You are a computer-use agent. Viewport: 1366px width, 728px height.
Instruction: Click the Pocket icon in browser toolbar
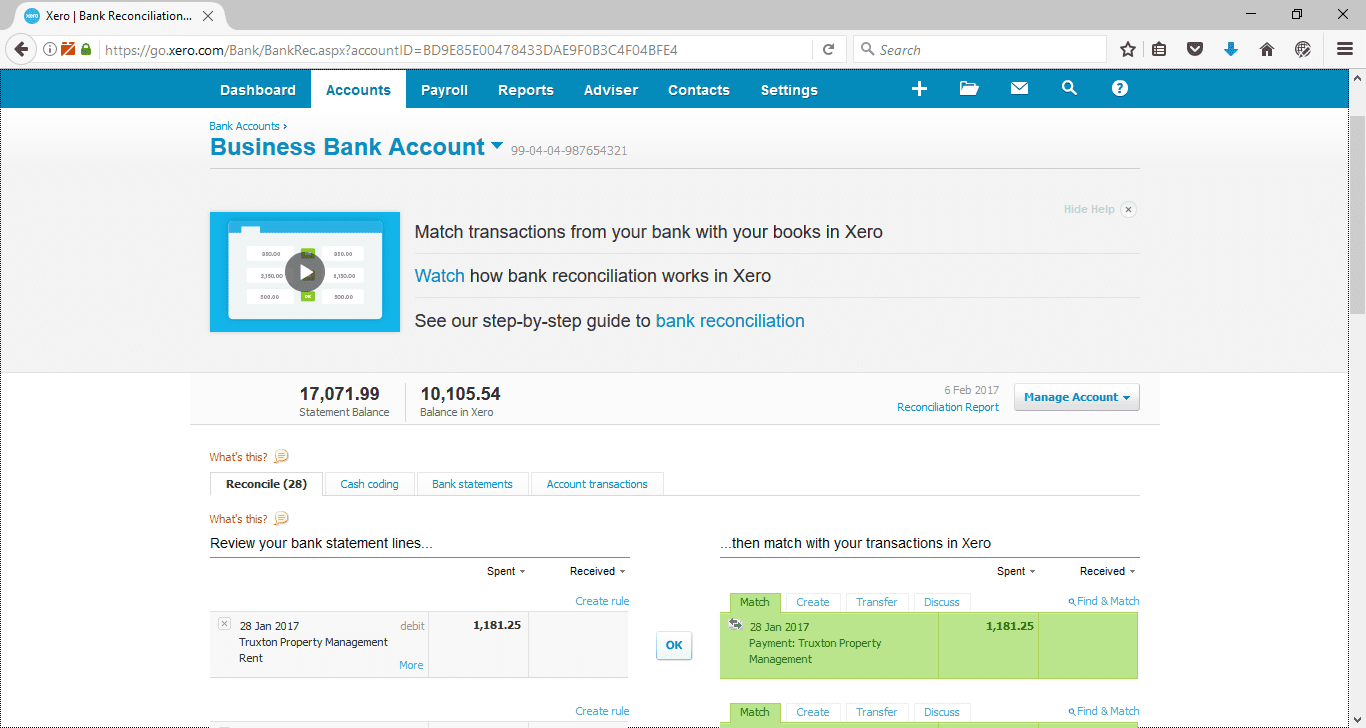(1195, 49)
